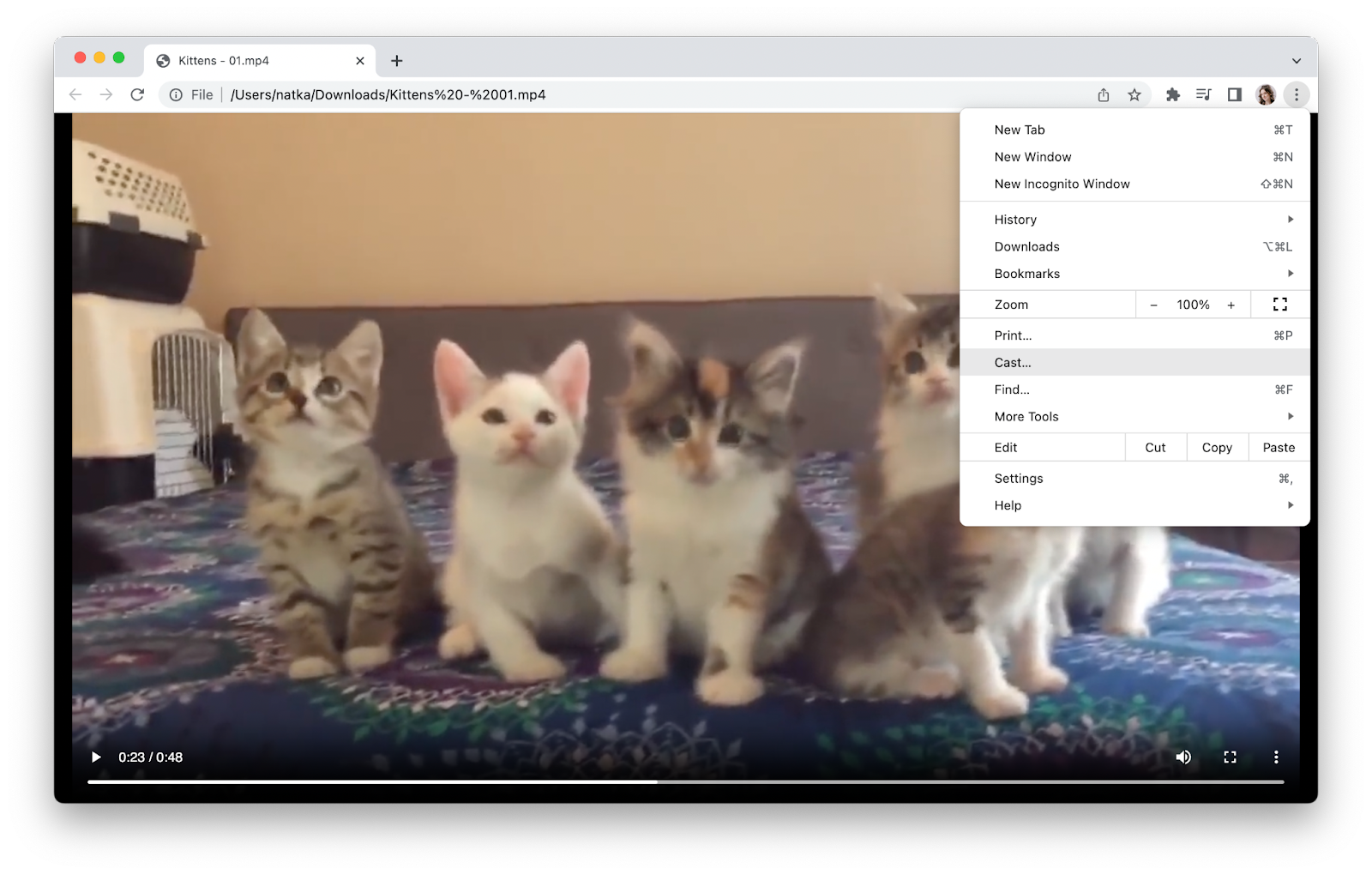1372x875 pixels.
Task: Expand the Bookmarks submenu
Action: click(1134, 274)
